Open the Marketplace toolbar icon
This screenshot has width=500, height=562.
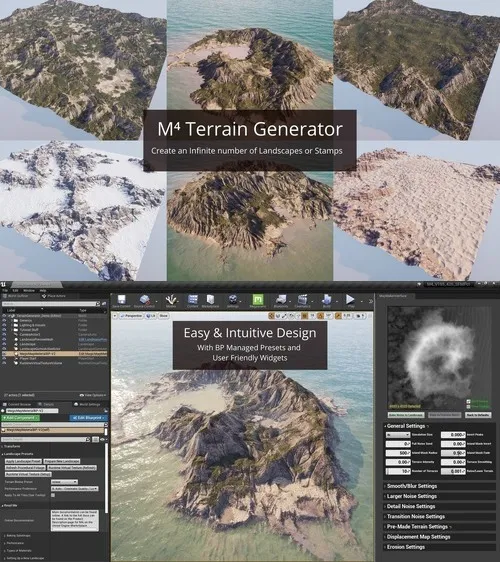210,300
